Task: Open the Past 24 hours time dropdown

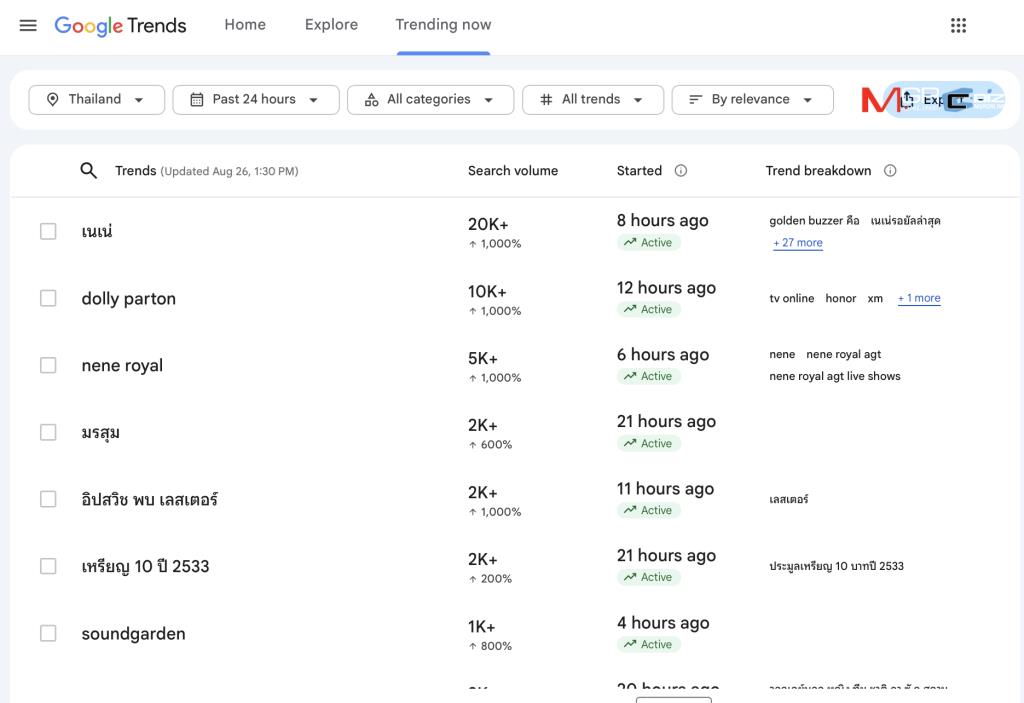Action: point(256,100)
